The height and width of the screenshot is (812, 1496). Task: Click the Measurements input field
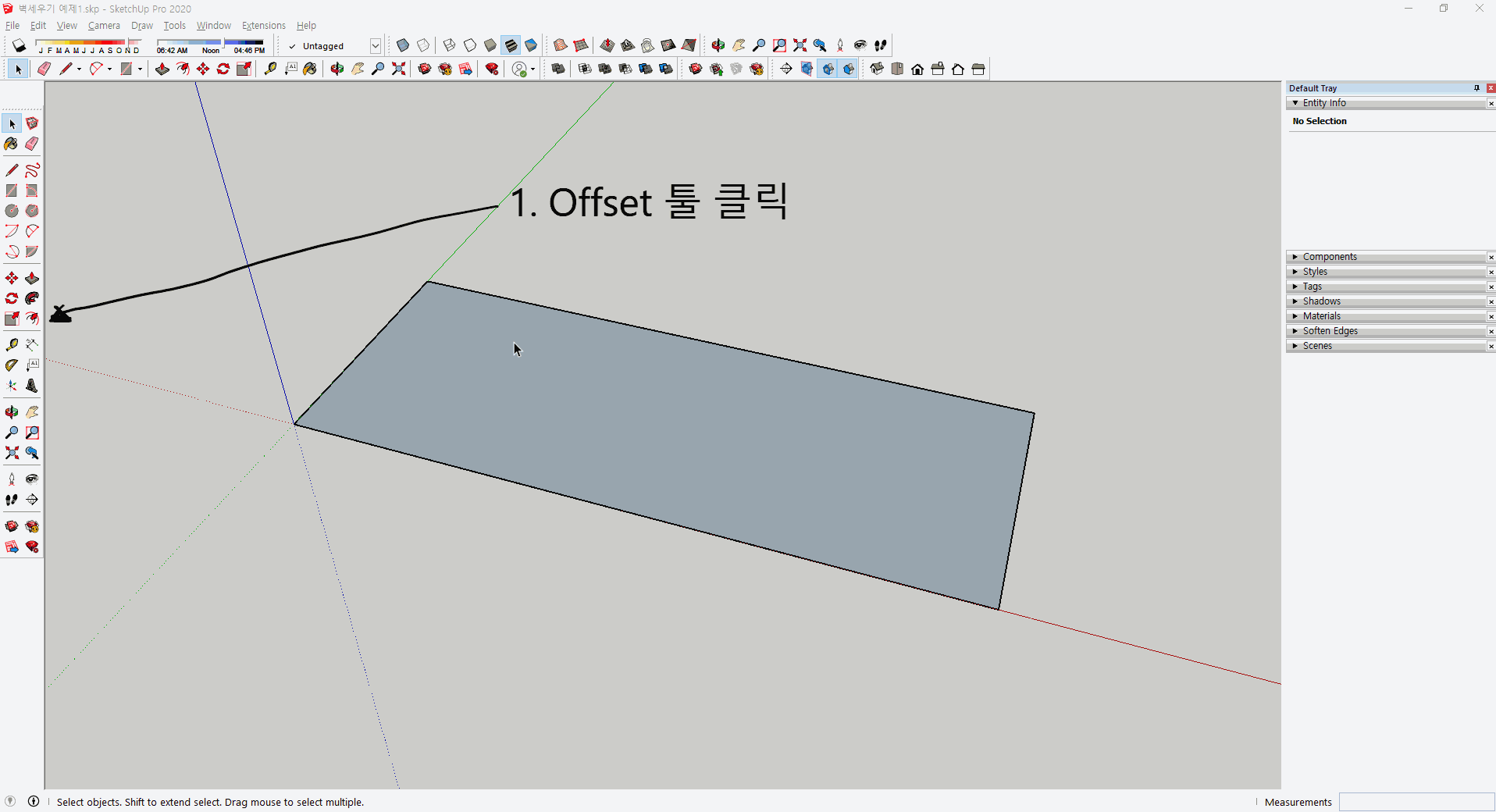click(1416, 802)
